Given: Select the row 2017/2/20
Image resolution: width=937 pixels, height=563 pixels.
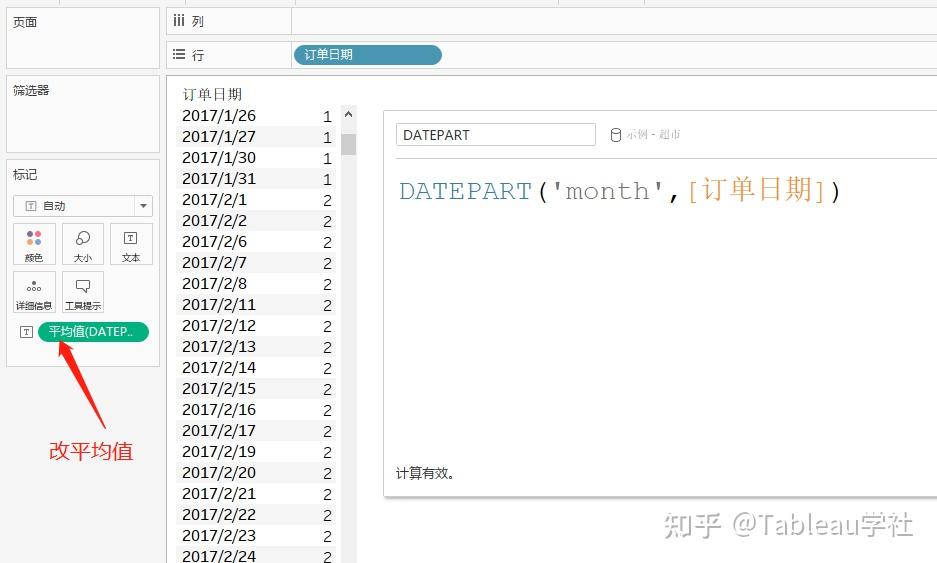Looking at the screenshot, I should 256,472.
